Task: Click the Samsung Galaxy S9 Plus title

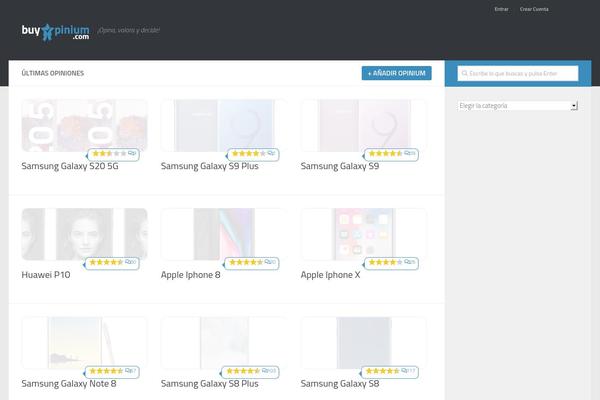Action: click(x=210, y=166)
